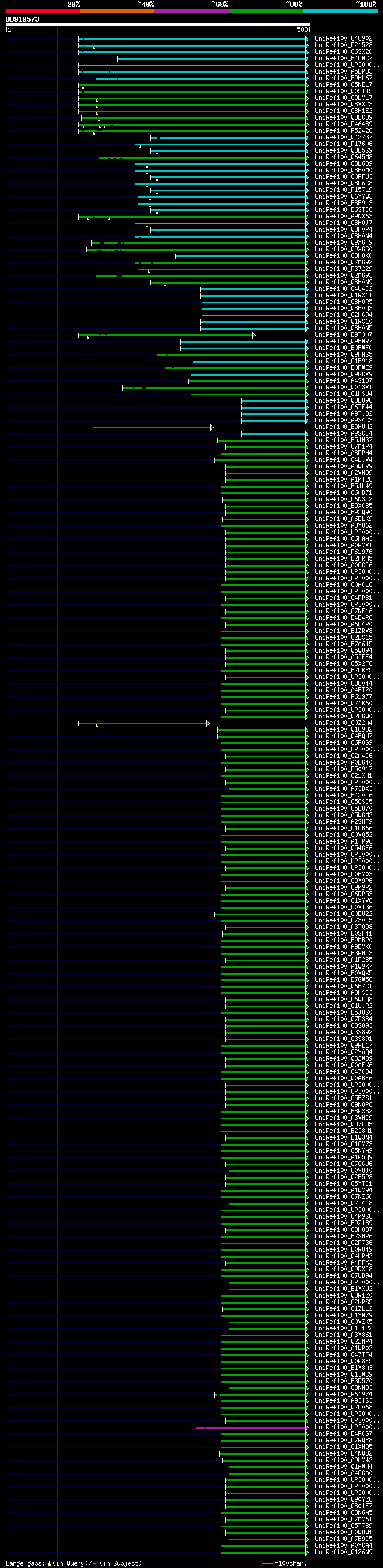Screen dimensions: 383x1568
Task: Choose the UniRef100_Q8H0J7 hit label
Action: pos(344,223)
